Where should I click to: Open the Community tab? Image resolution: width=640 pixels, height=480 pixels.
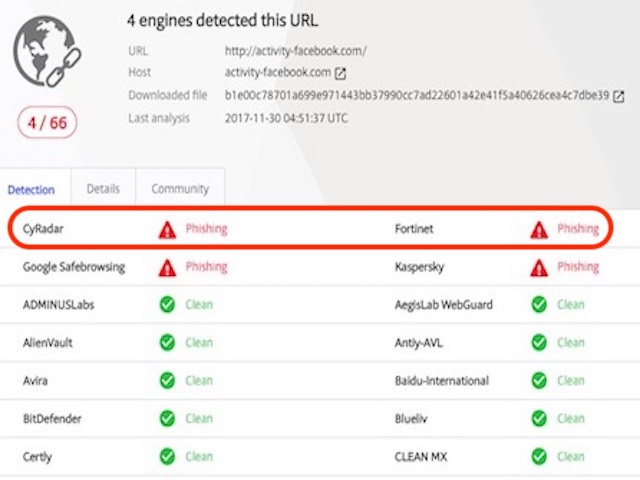click(x=180, y=189)
